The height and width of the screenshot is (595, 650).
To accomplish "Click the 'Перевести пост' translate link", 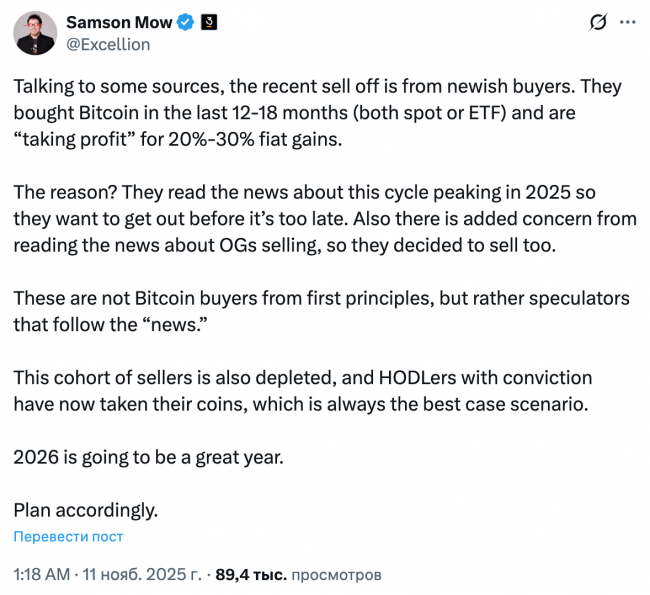I will point(68,537).
